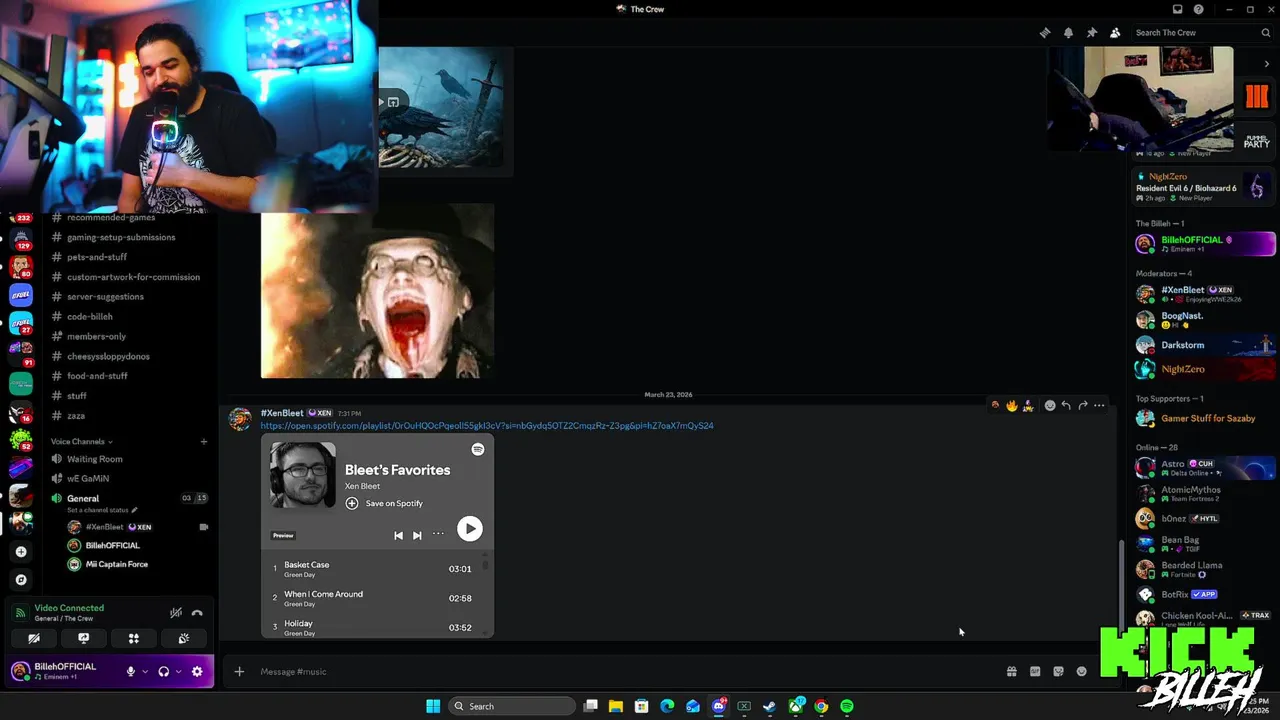Open User Settings gear icon

197,672
